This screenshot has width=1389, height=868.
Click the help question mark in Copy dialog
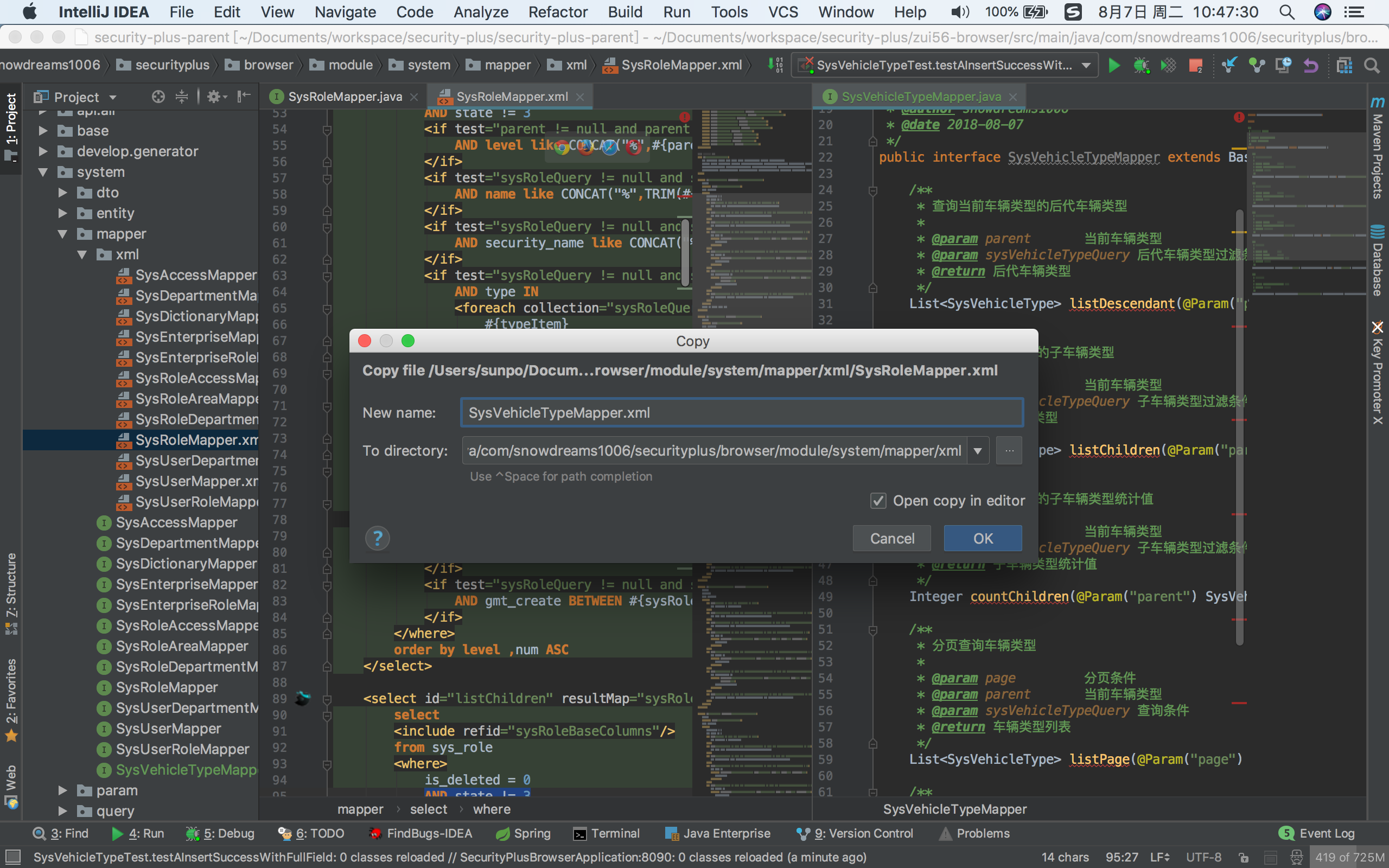pos(377,539)
